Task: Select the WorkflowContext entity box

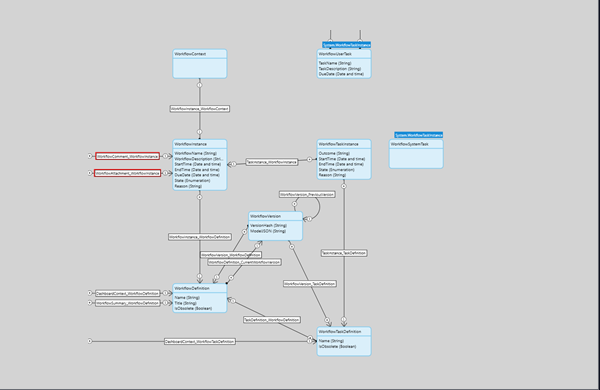Action: tap(200, 64)
